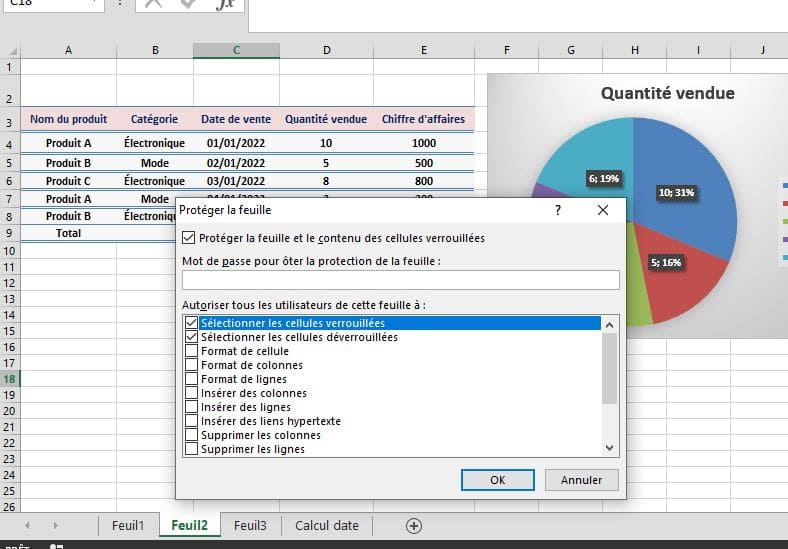This screenshot has width=788, height=549.
Task: Confirm with the OK button
Action: pyautogui.click(x=498, y=480)
